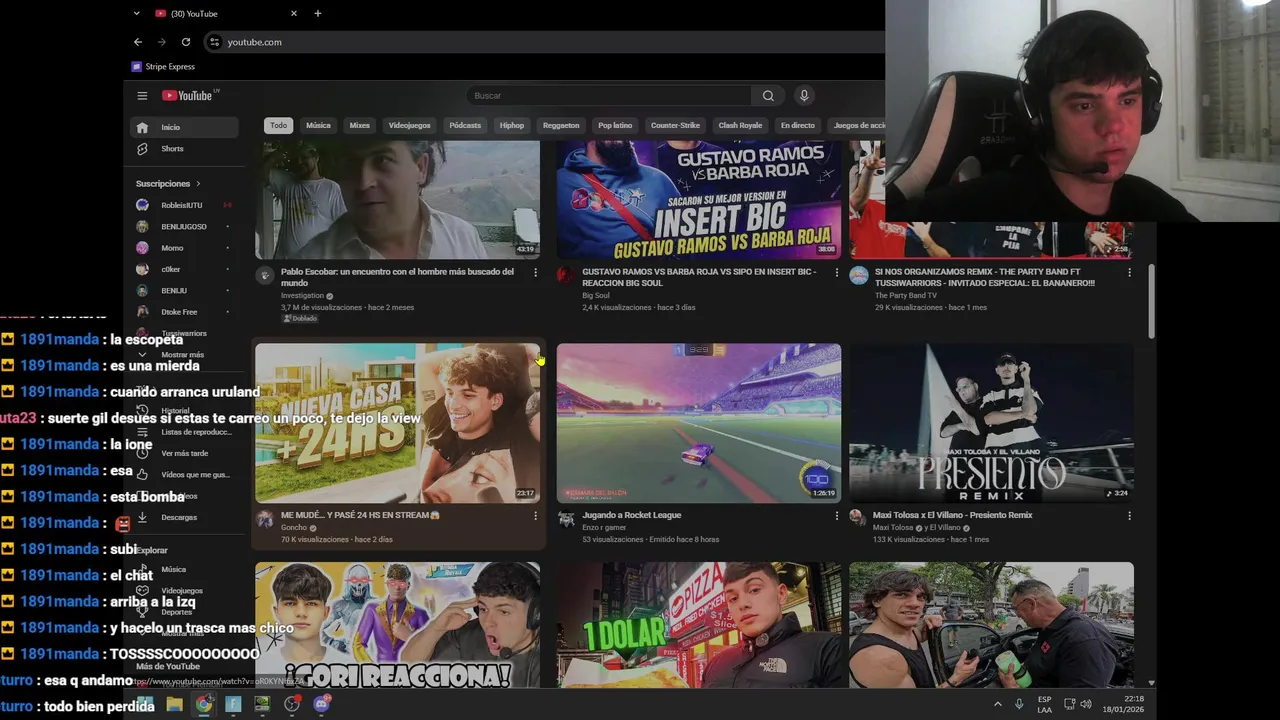This screenshot has width=1280, height=720.
Task: Open site information icon beside youtube.com
Action: 213,42
